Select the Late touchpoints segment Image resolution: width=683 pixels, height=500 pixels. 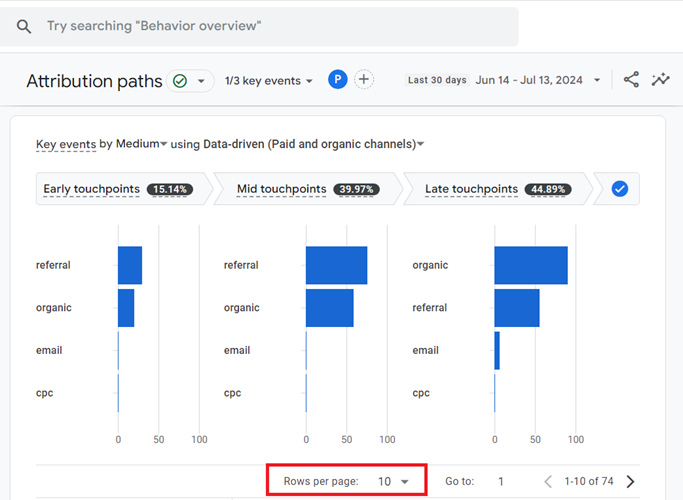tap(497, 189)
